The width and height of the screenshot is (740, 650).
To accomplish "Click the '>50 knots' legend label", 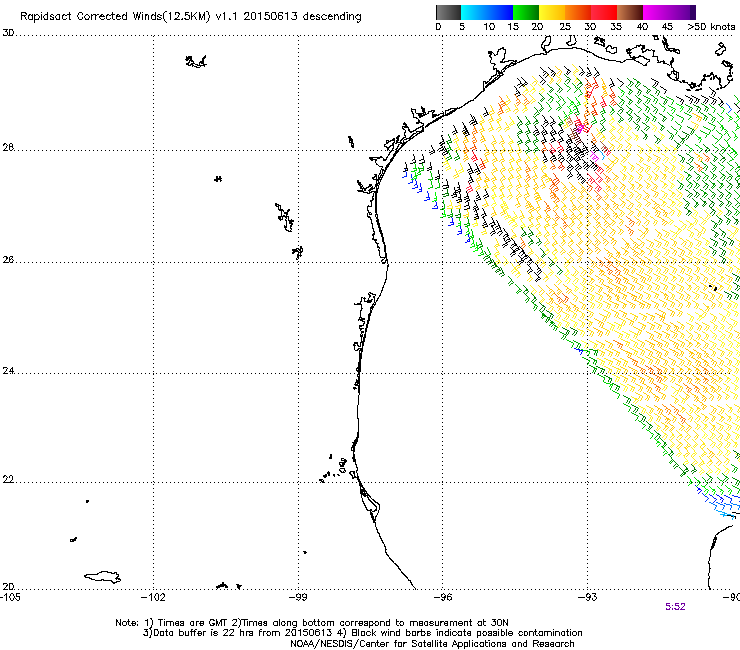I will 711,27.
